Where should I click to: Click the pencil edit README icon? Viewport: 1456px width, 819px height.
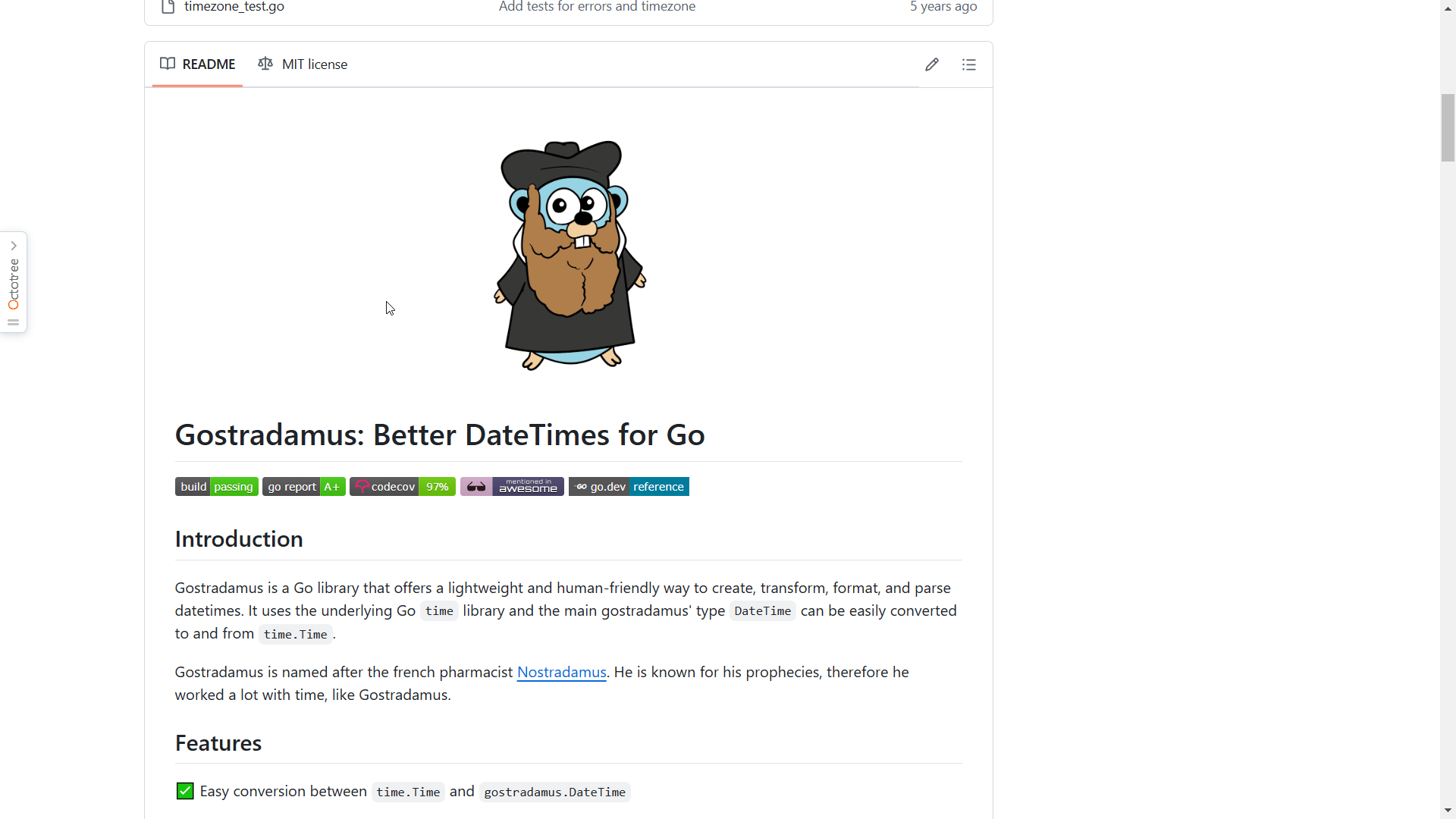click(932, 64)
